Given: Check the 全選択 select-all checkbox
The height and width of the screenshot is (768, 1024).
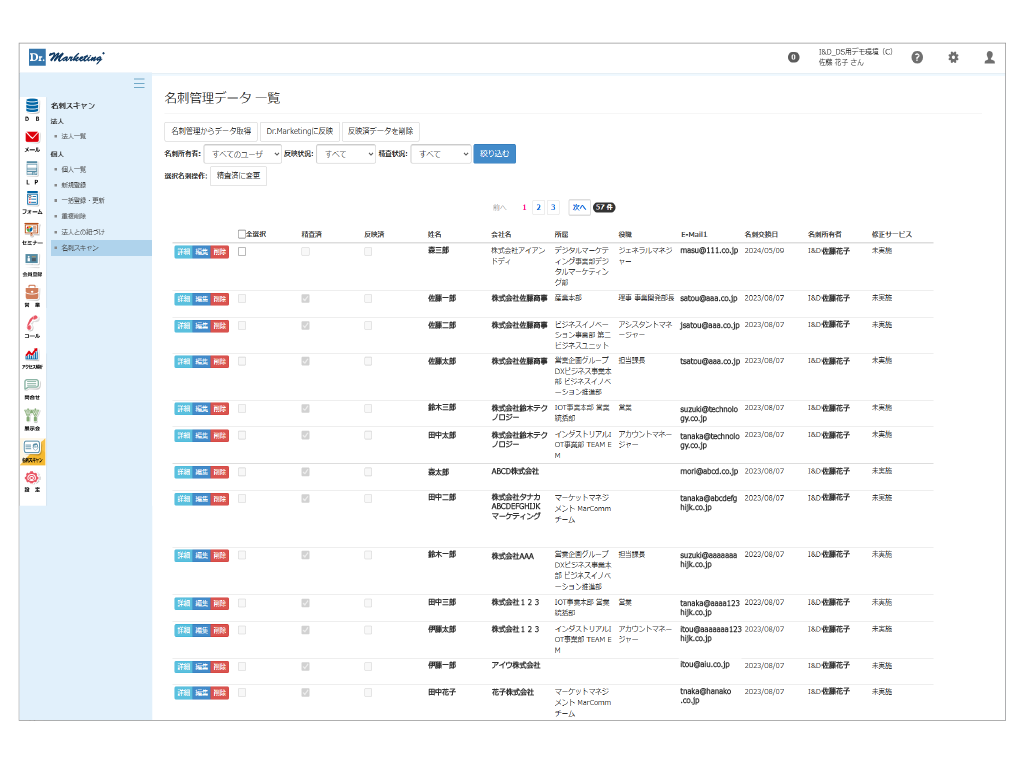Looking at the screenshot, I should [242, 234].
